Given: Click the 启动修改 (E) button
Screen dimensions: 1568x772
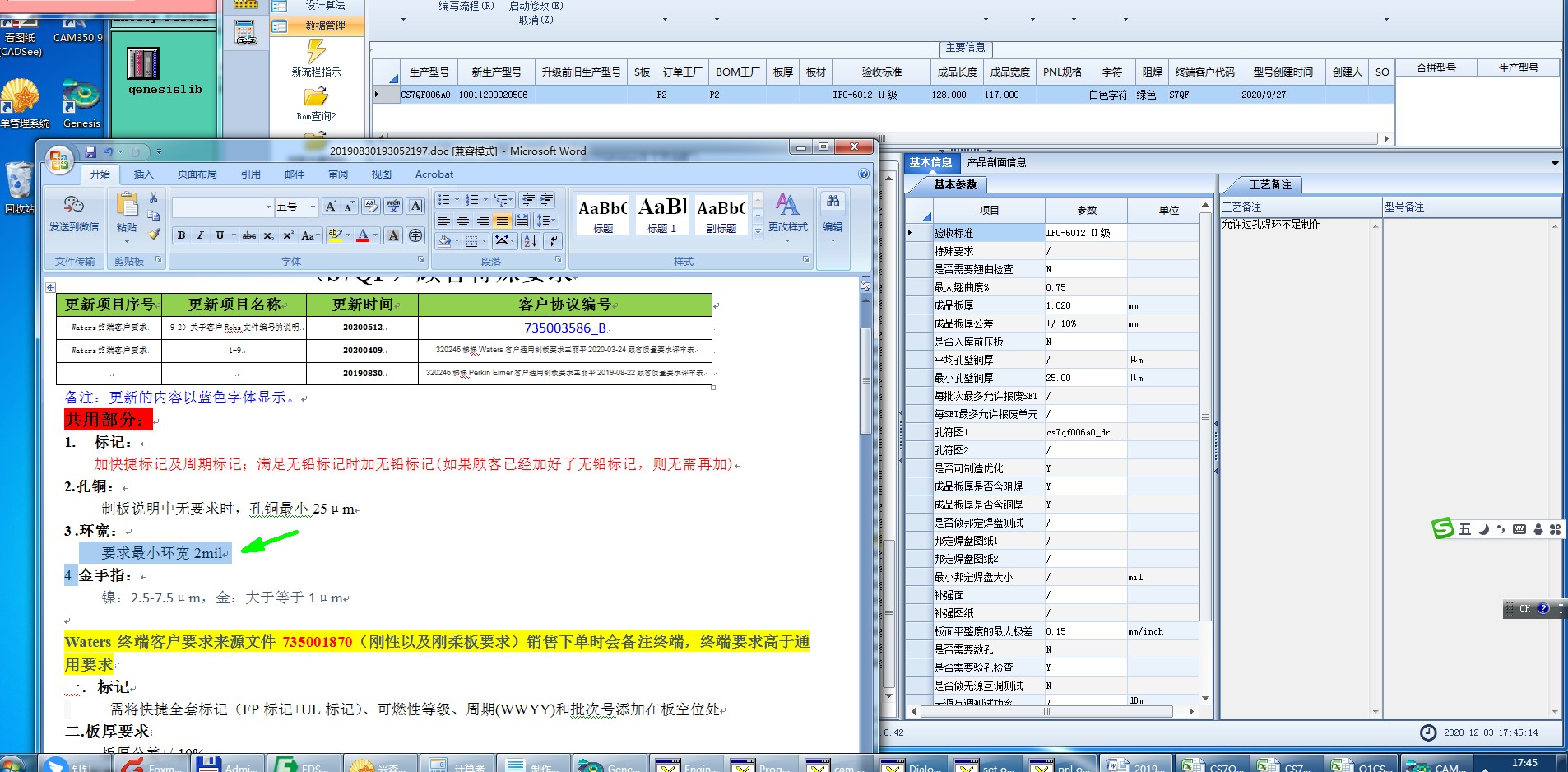Looking at the screenshot, I should pyautogui.click(x=536, y=6).
